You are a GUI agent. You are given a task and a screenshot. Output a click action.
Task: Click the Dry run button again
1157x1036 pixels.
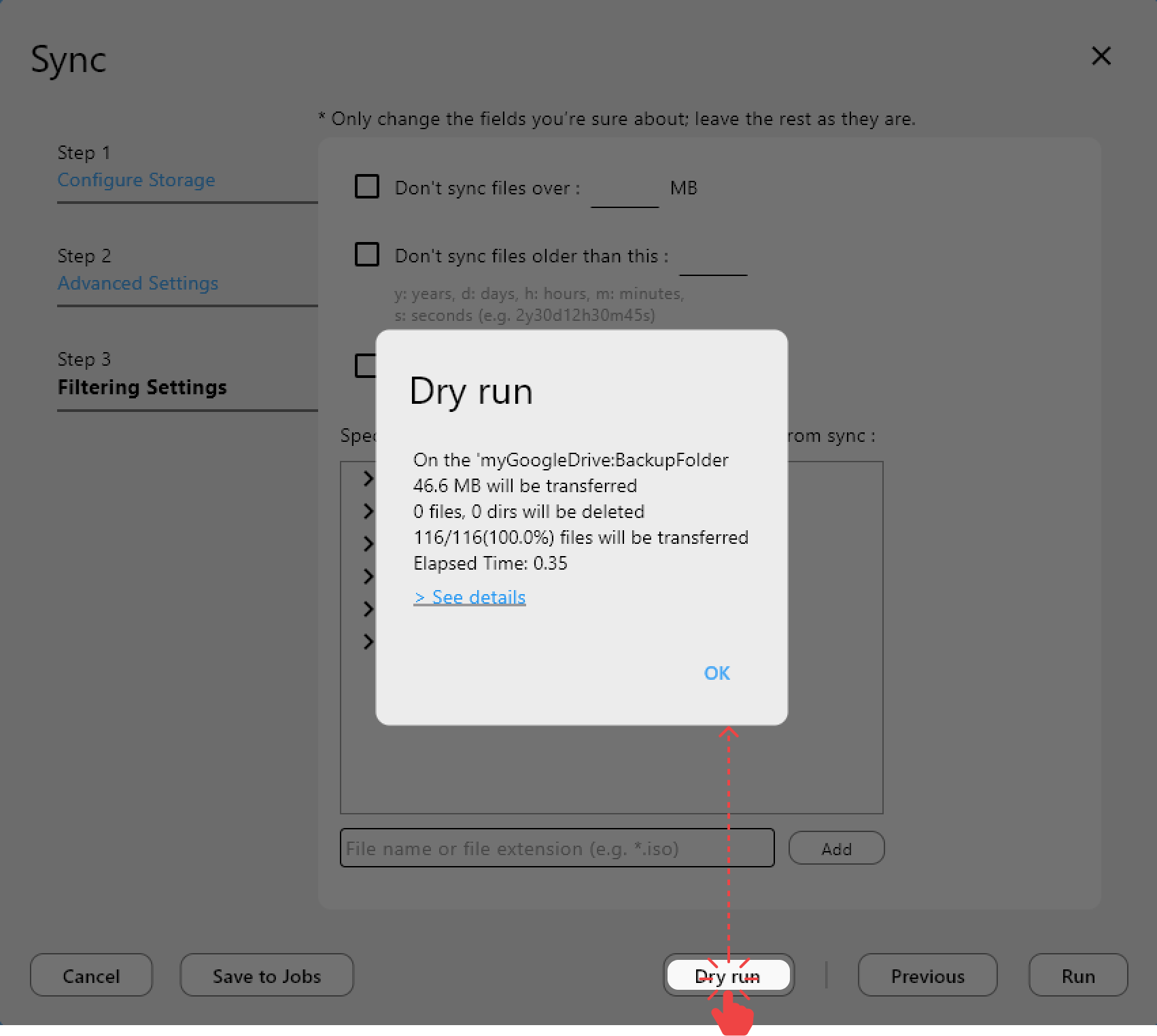coord(729,975)
